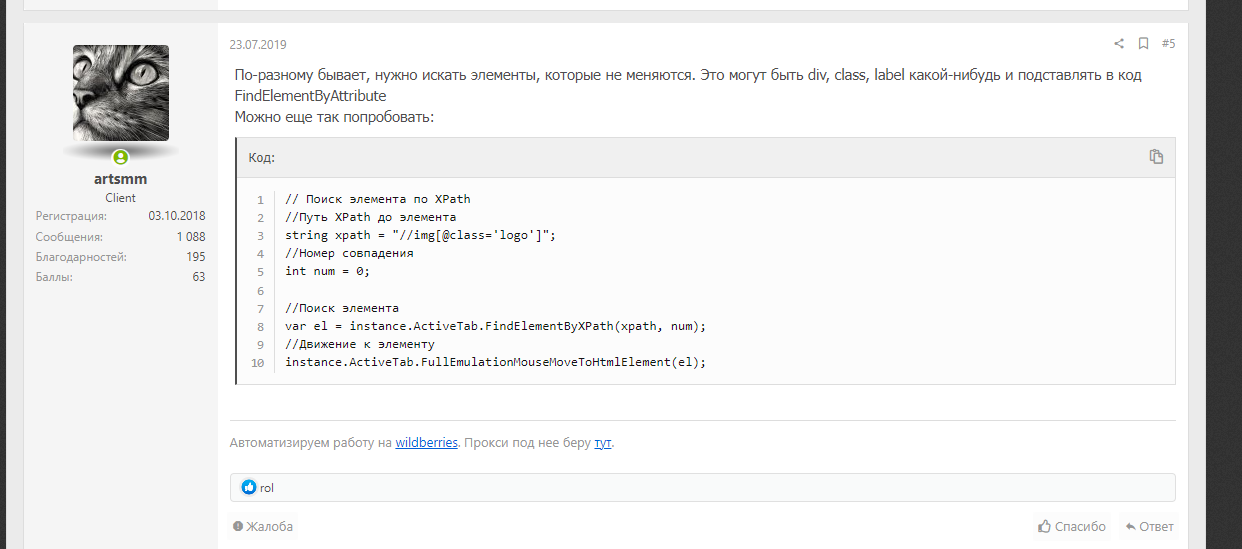This screenshot has height=549, width=1242.
Task: Click the blue like reaction icon
Action: 249,488
